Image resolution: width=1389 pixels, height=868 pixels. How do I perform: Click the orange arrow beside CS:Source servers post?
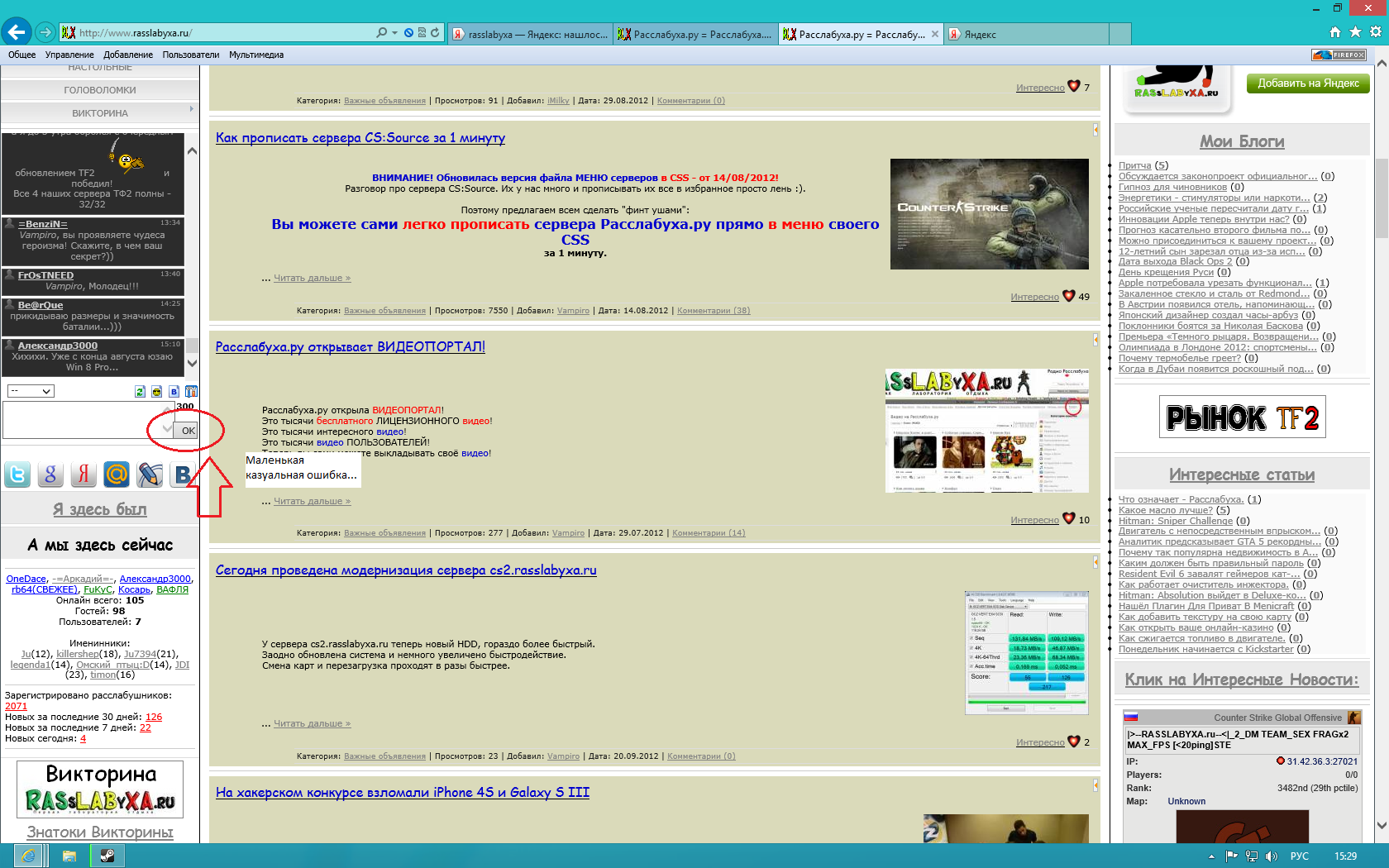1095,130
